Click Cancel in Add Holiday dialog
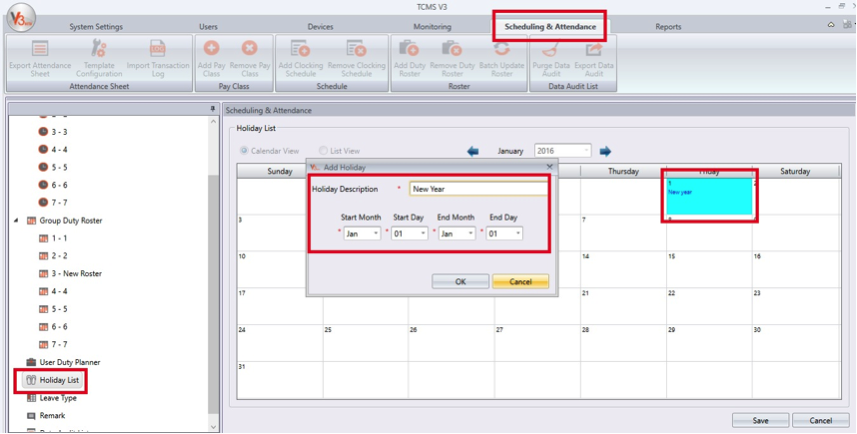The image size is (857, 434). coord(520,281)
